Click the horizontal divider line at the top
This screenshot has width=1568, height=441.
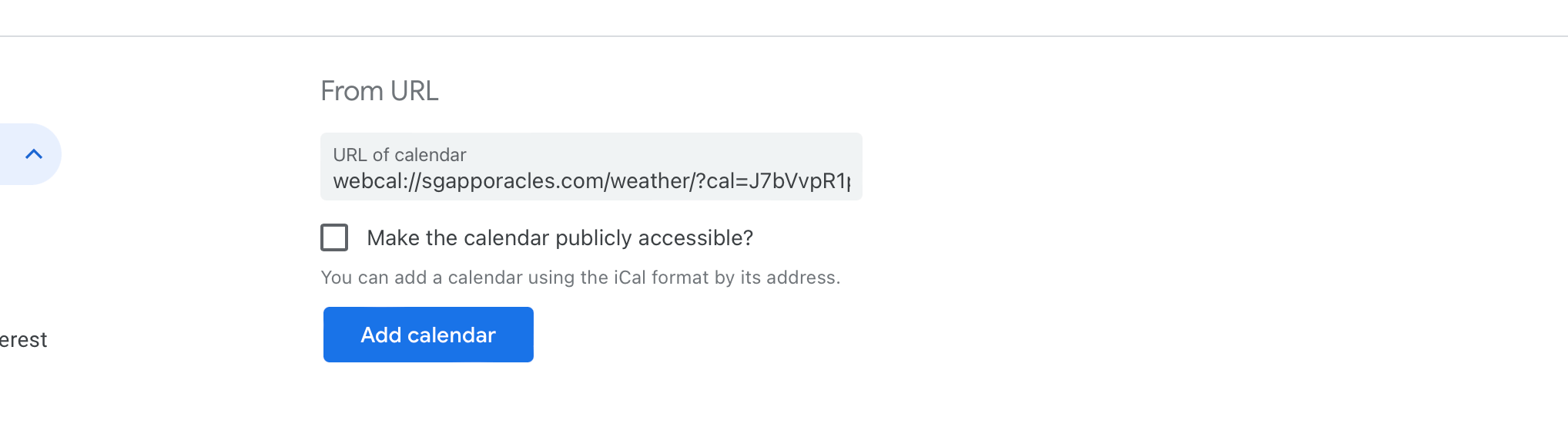pos(784,35)
